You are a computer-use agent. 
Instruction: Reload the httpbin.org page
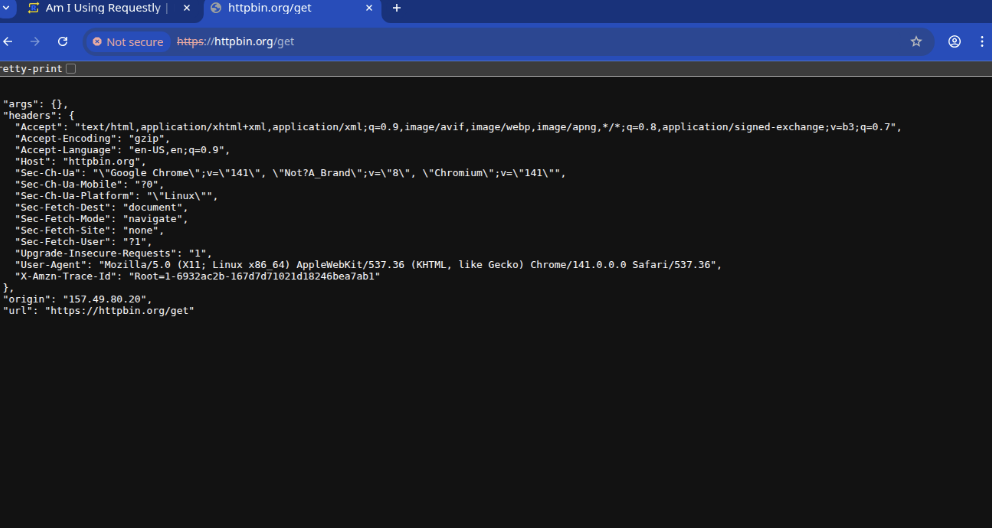(x=63, y=42)
